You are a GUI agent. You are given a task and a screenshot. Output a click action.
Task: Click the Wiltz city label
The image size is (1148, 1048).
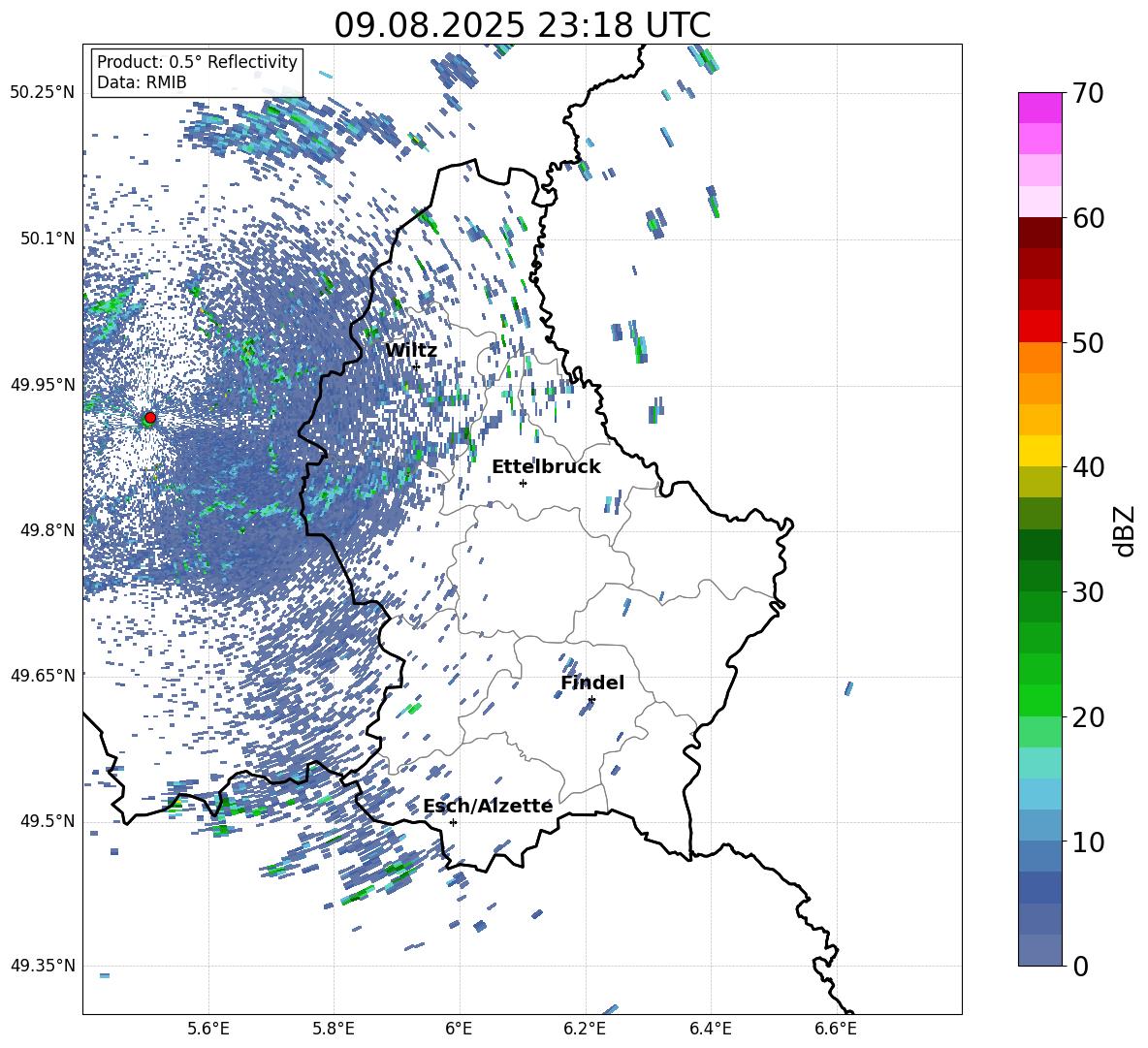coord(411,351)
